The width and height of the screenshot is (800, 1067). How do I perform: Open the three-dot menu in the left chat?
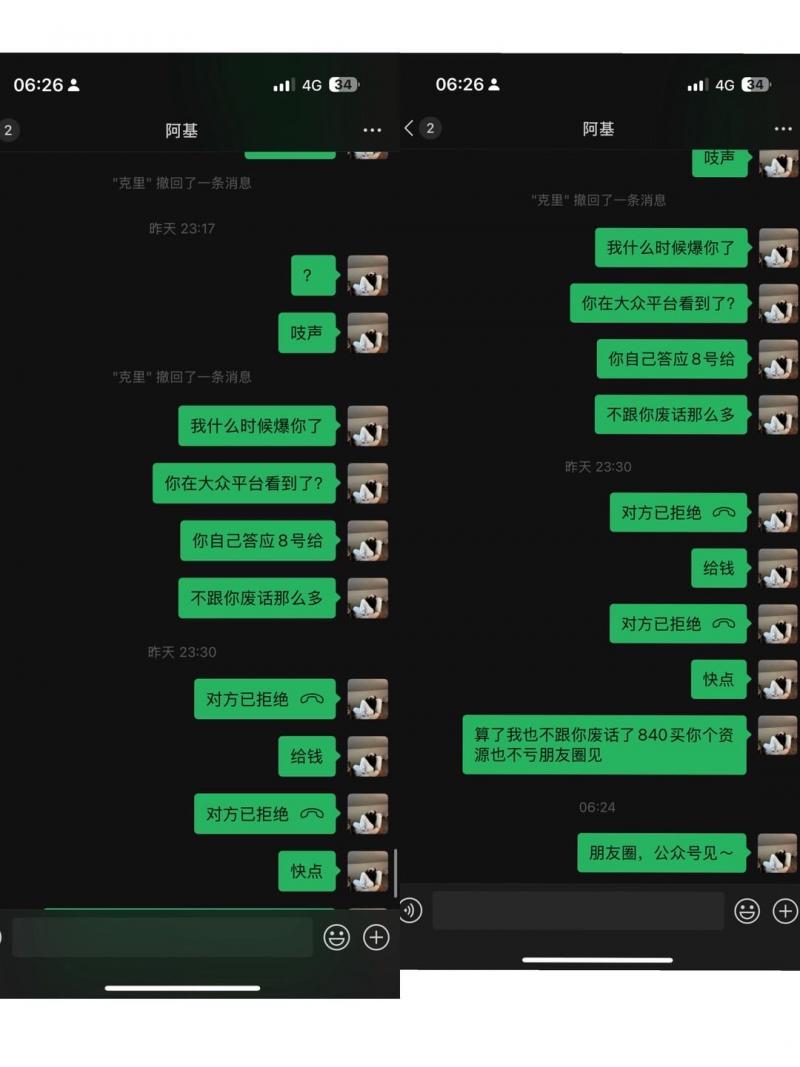pyautogui.click(x=372, y=130)
